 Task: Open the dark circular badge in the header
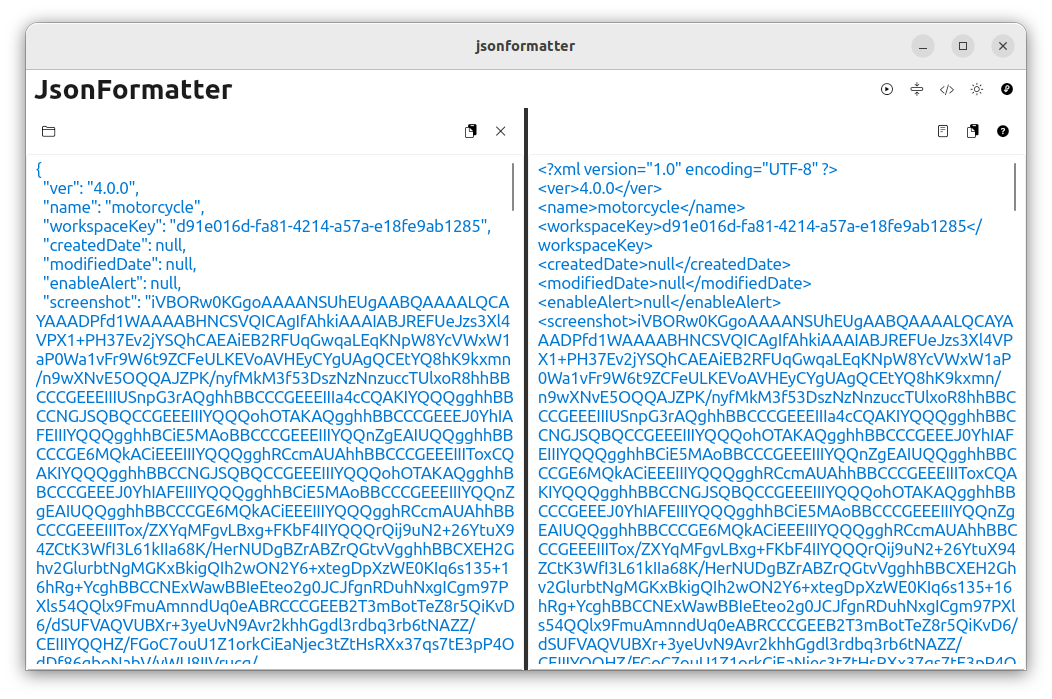coord(1007,89)
